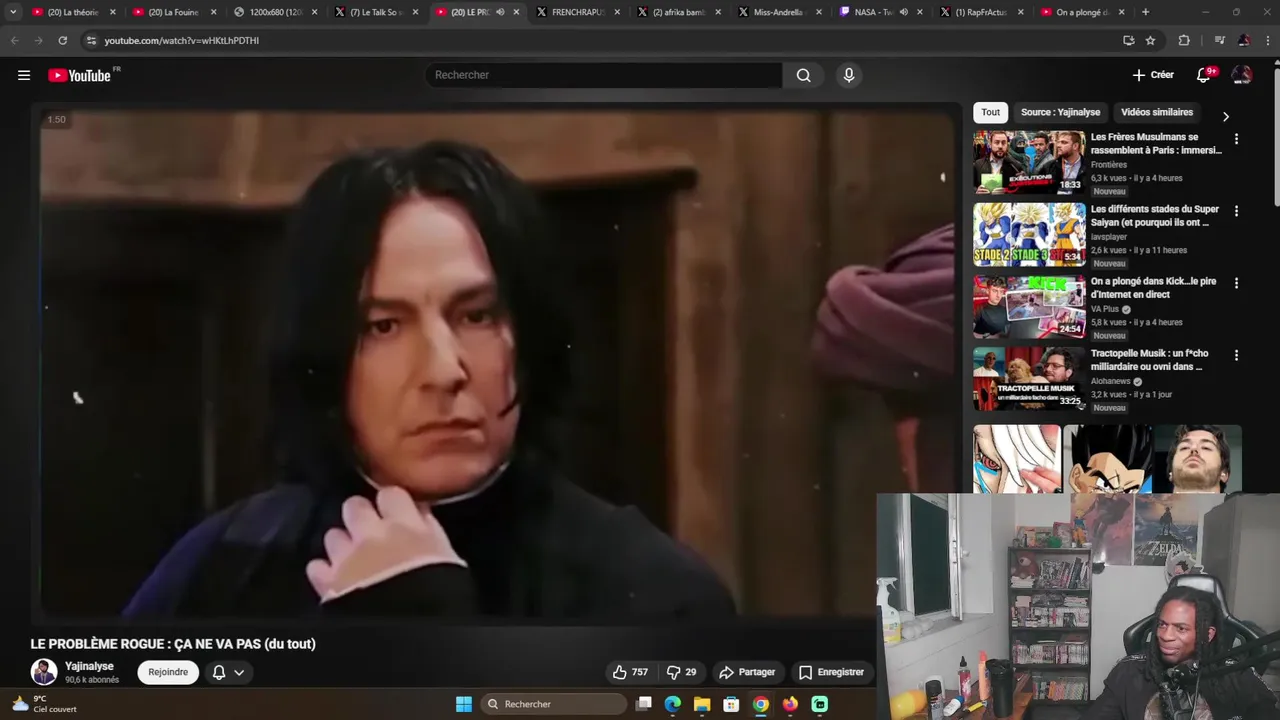Click the address bar URL

(182, 40)
